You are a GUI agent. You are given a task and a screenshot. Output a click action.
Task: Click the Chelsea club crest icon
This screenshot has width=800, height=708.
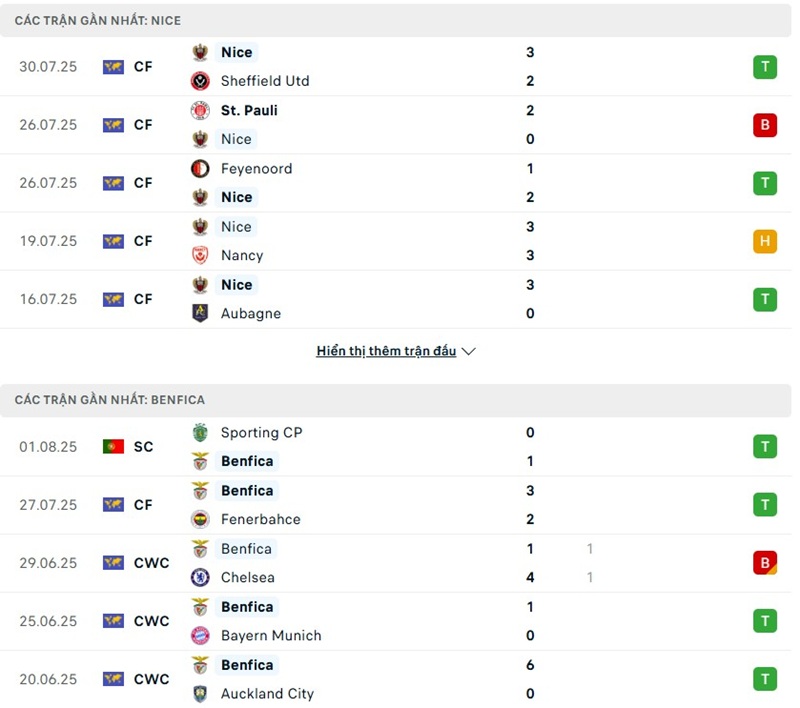point(200,577)
